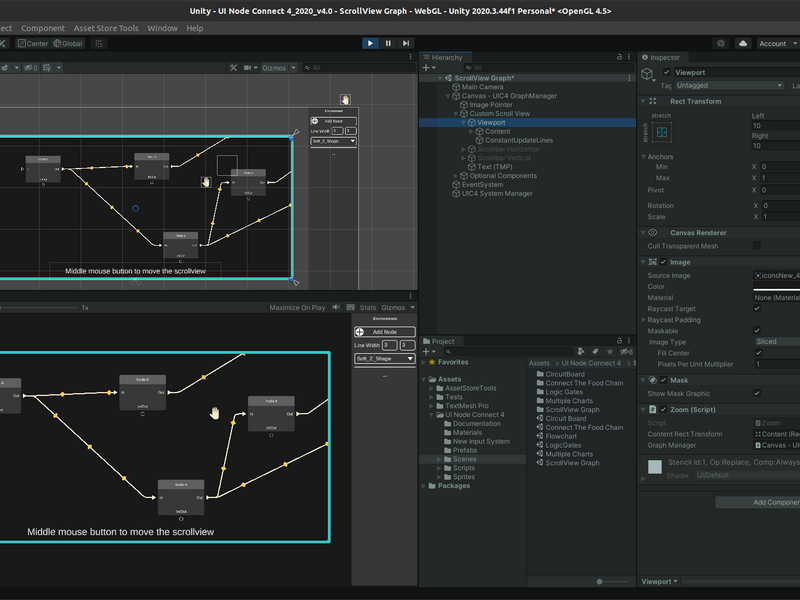This screenshot has width=800, height=600.
Task: Click the Project search by type icon
Action: pos(581,352)
